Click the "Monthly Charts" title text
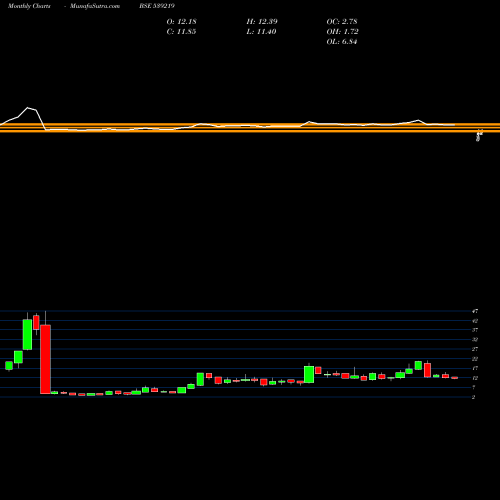This screenshot has height=500, width=500. pos(29,6)
